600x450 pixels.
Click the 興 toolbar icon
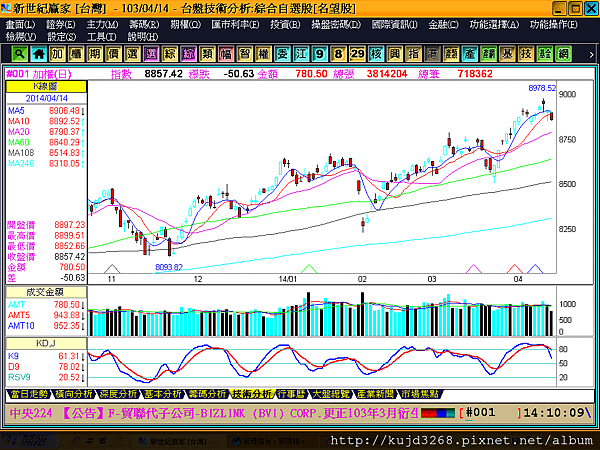pos(395,54)
